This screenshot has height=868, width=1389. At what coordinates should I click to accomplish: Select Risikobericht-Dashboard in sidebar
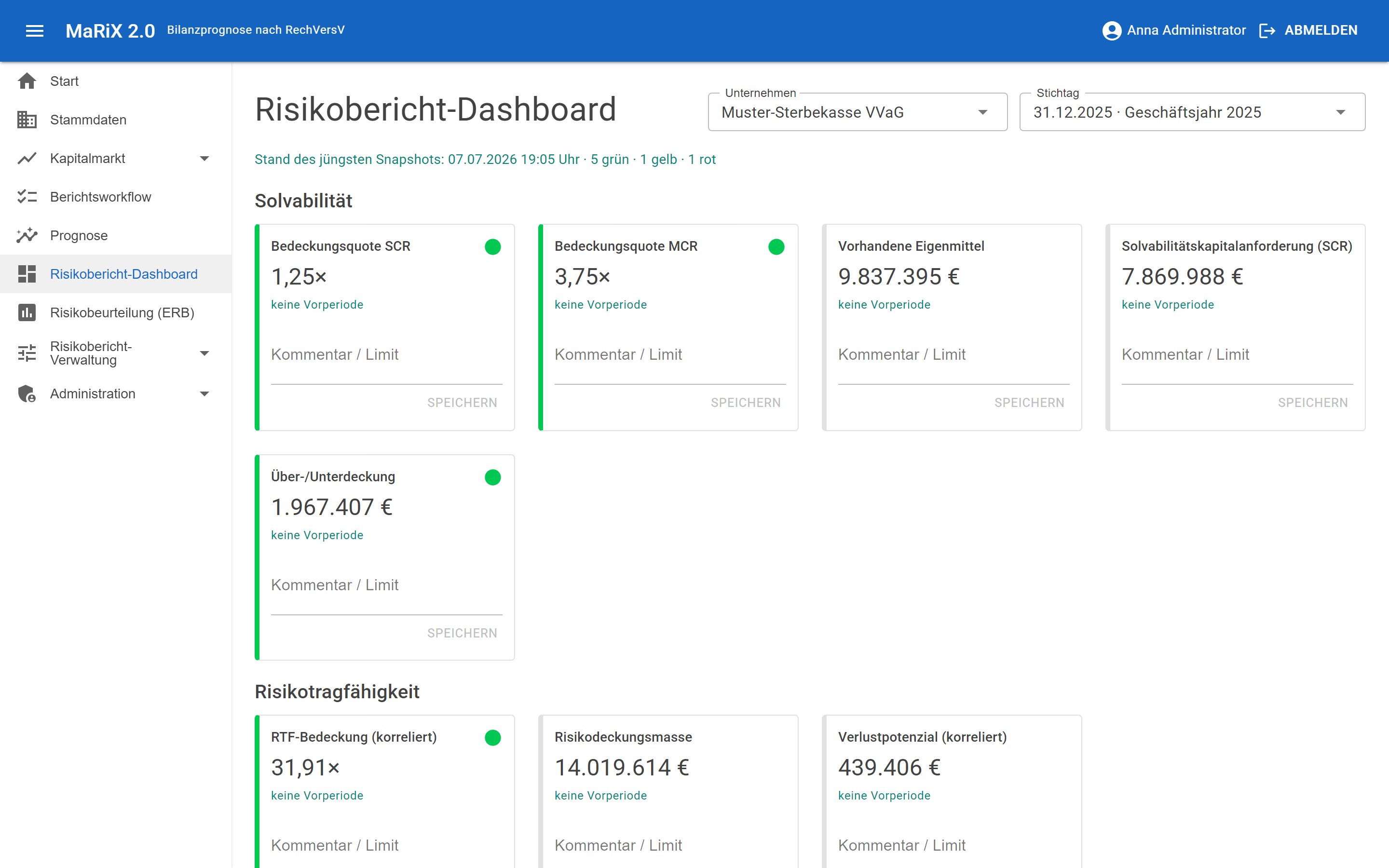(x=116, y=274)
